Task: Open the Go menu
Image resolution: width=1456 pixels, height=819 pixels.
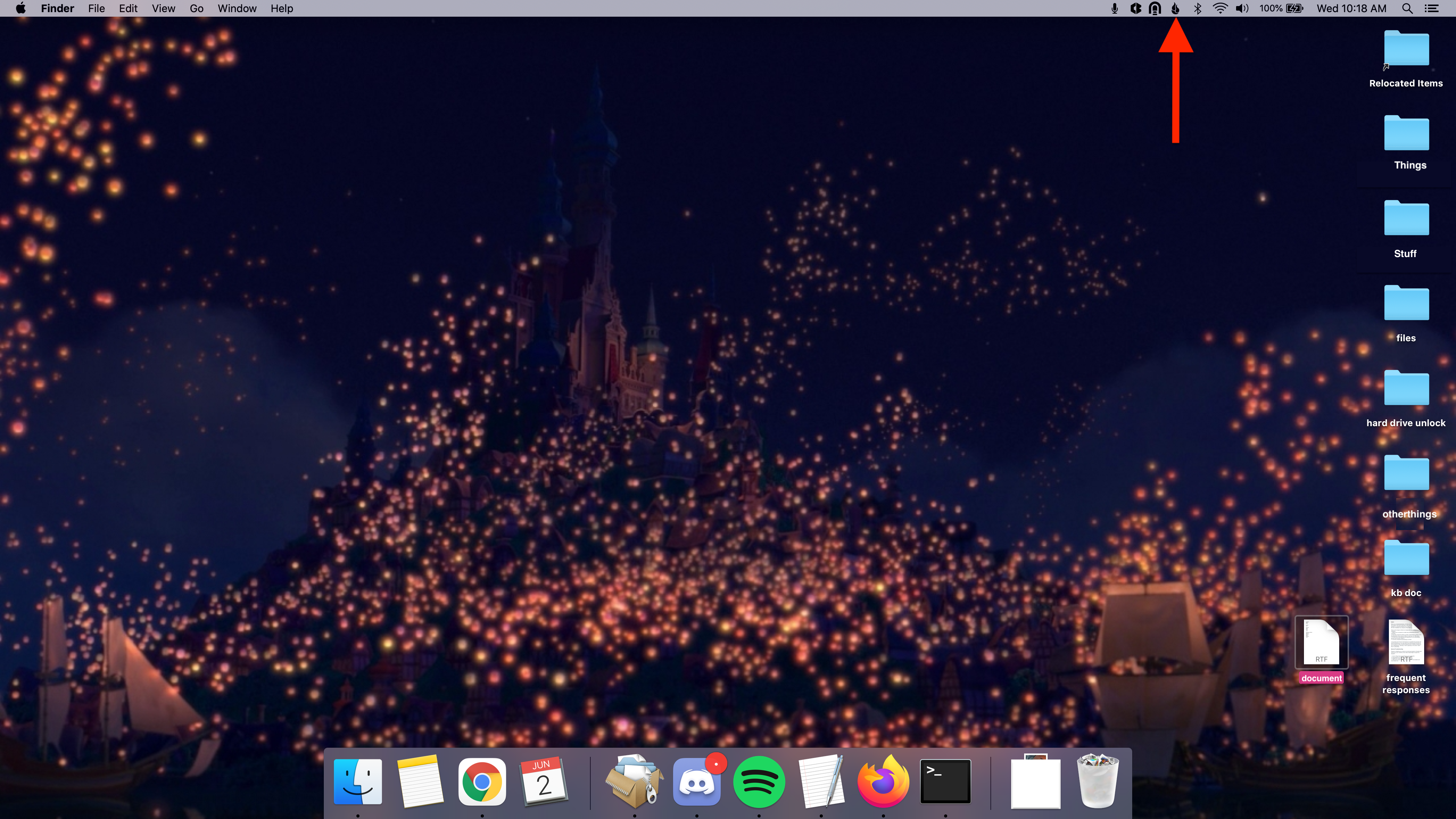Action: (x=196, y=8)
